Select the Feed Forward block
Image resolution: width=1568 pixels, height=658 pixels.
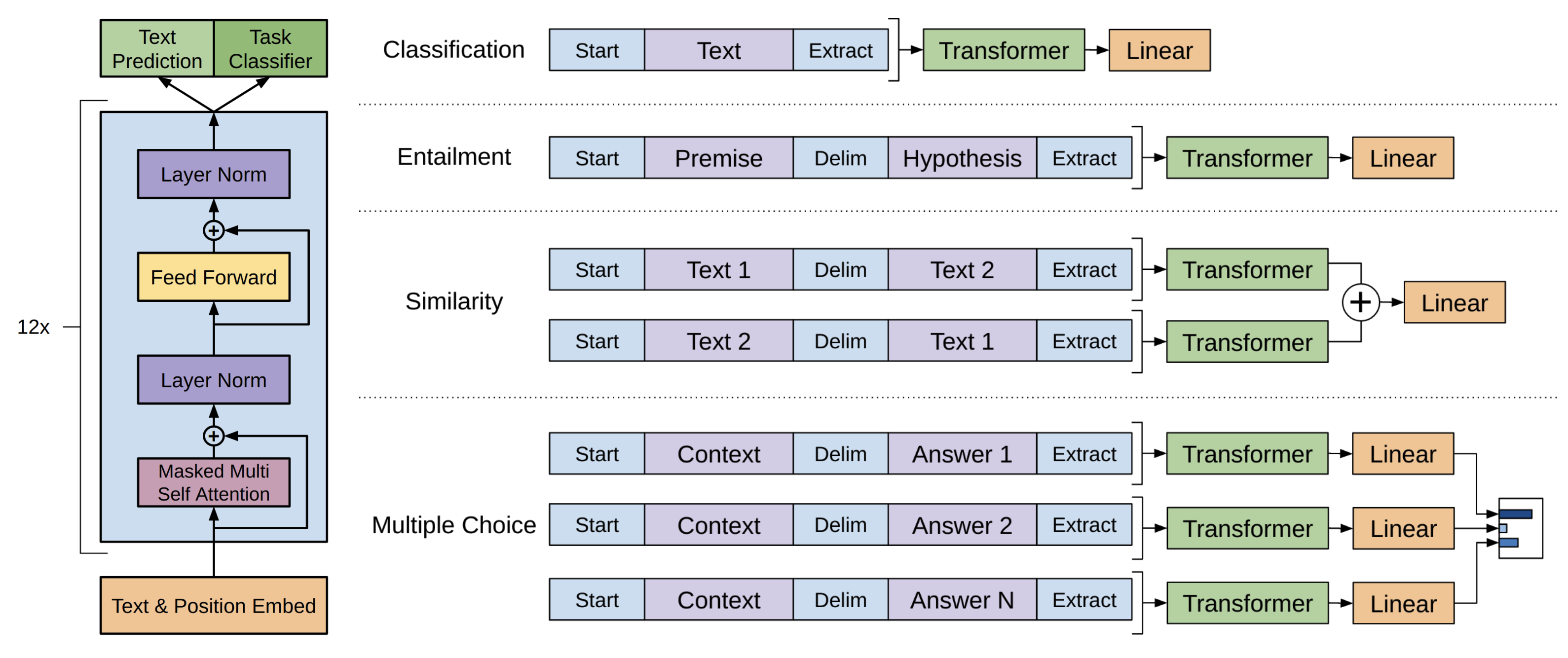point(214,277)
